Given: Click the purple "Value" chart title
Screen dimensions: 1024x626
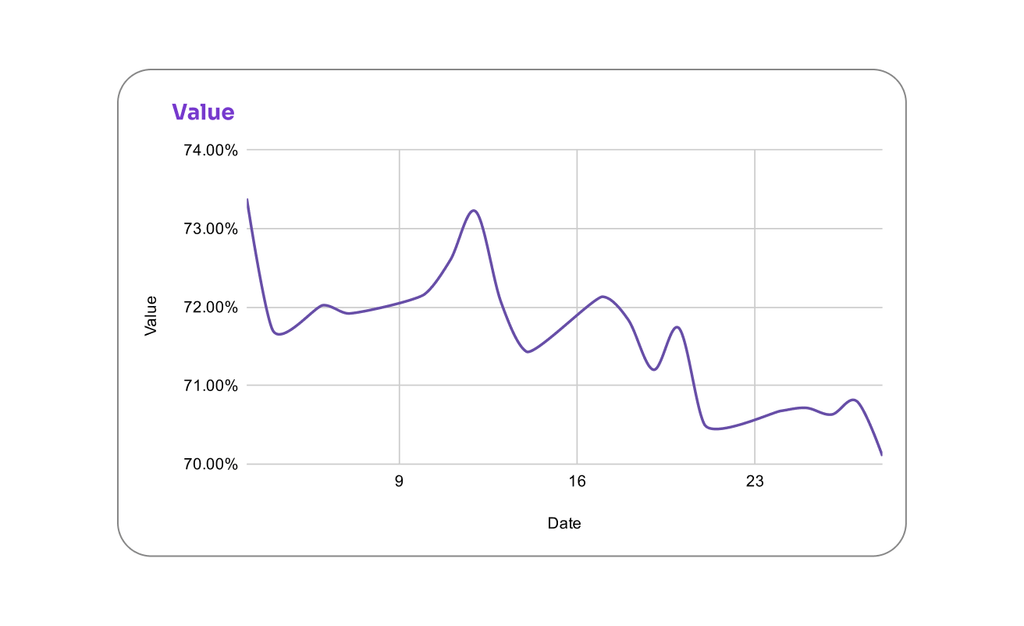Looking at the screenshot, I should tap(203, 112).
